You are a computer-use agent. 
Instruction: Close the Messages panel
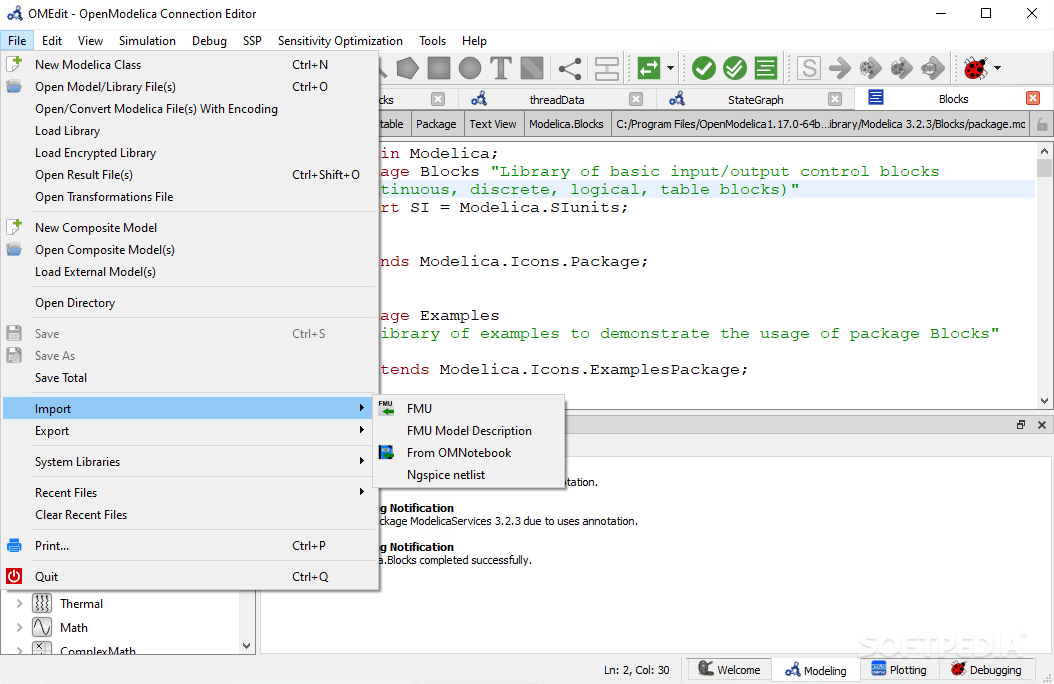pos(1042,425)
